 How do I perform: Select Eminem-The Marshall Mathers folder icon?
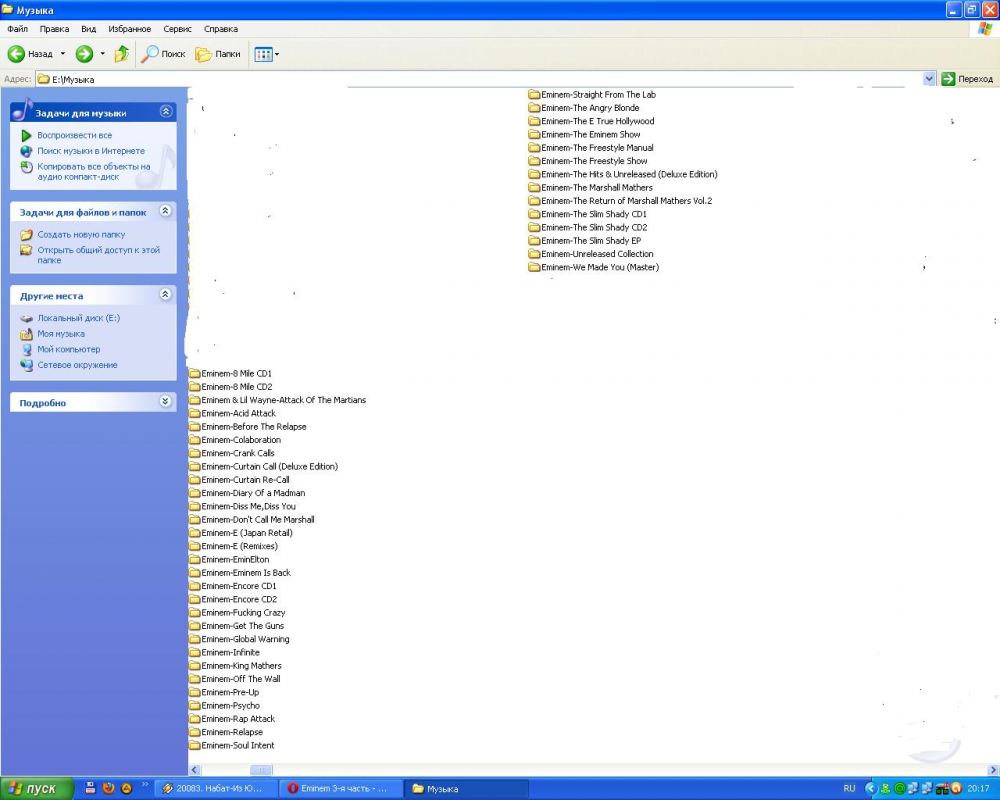(534, 188)
